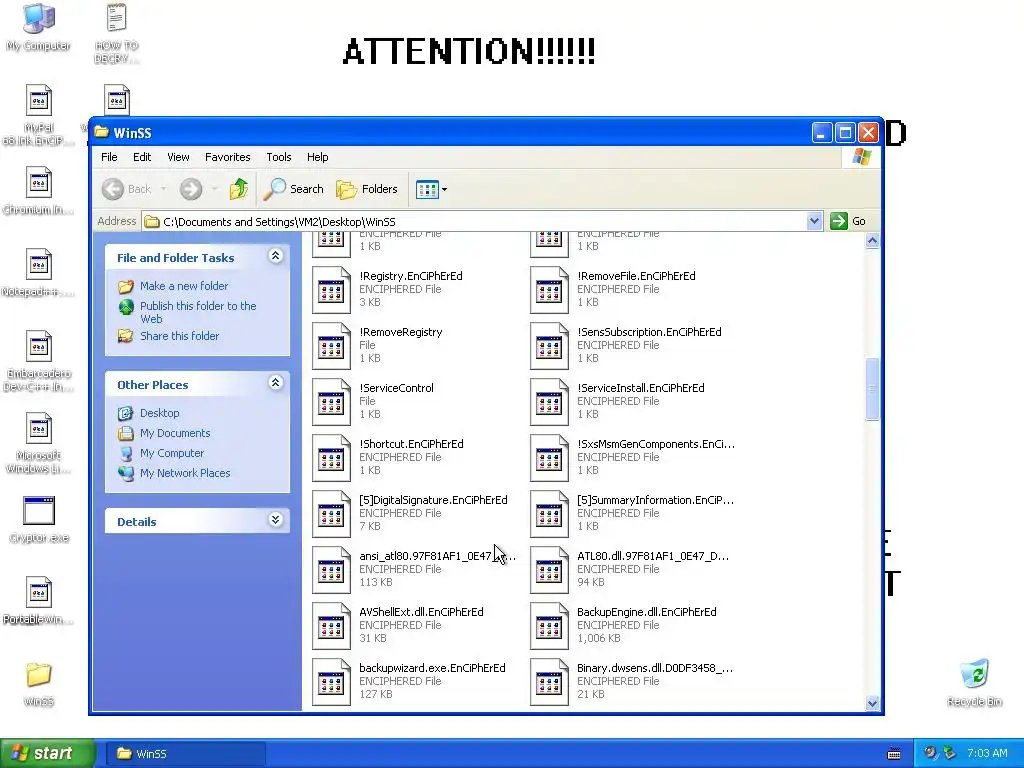Viewport: 1024px width, 768px height.
Task: Open the Favorites menu
Action: [227, 157]
